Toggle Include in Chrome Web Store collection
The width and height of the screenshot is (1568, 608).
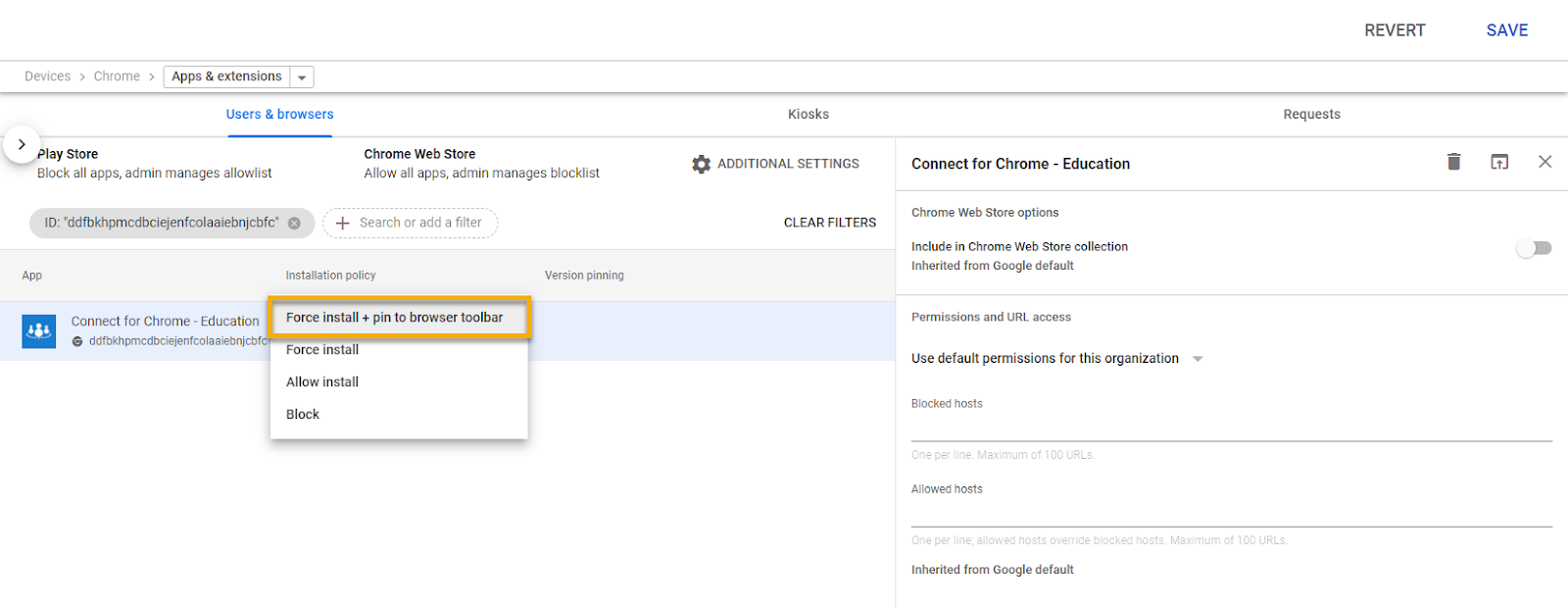[1534, 248]
